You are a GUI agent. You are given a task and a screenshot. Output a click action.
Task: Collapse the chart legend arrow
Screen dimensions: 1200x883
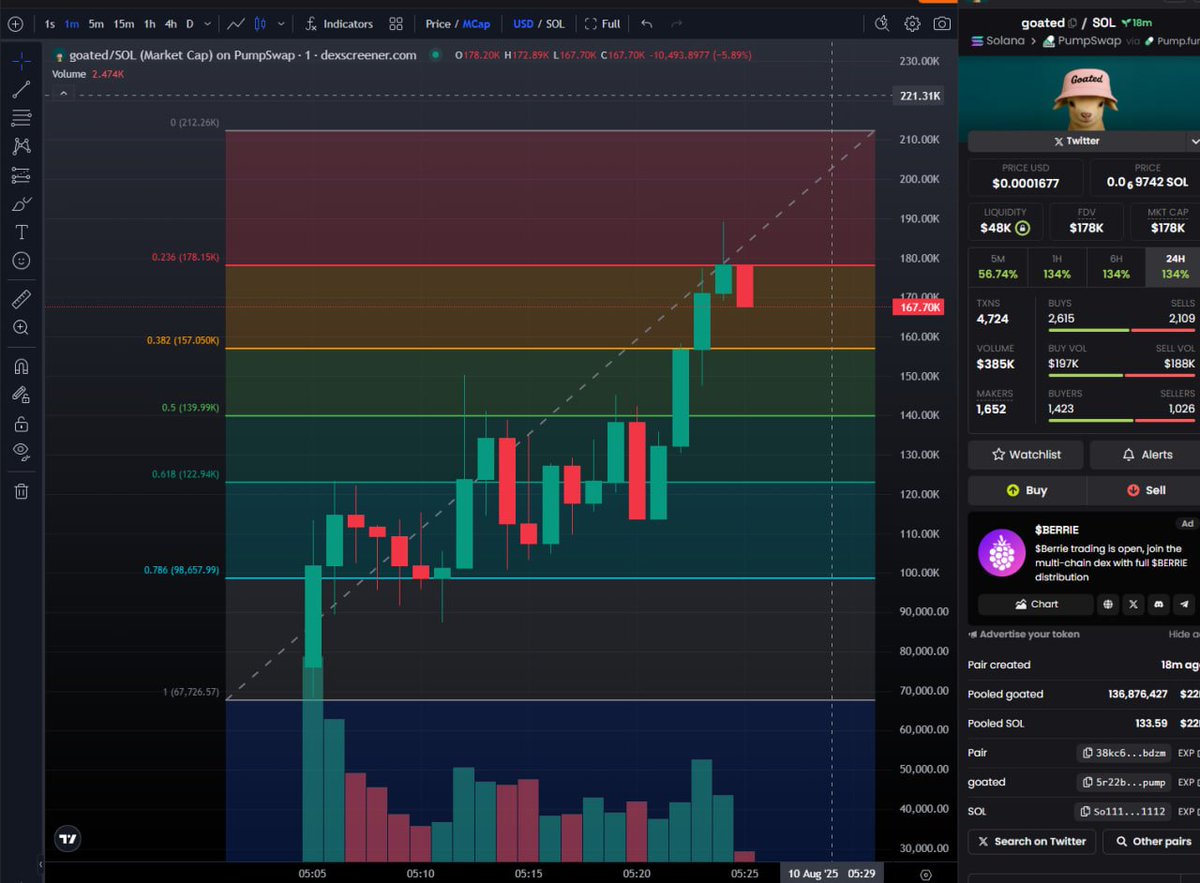click(x=63, y=93)
